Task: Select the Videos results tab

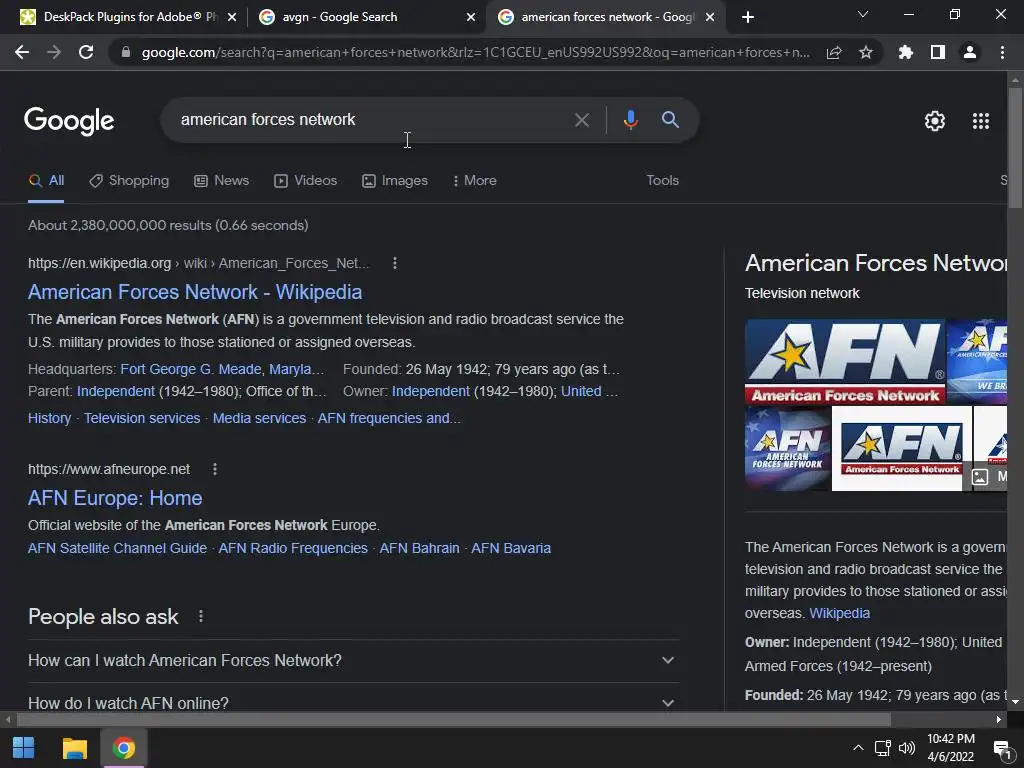Action: [x=306, y=181]
